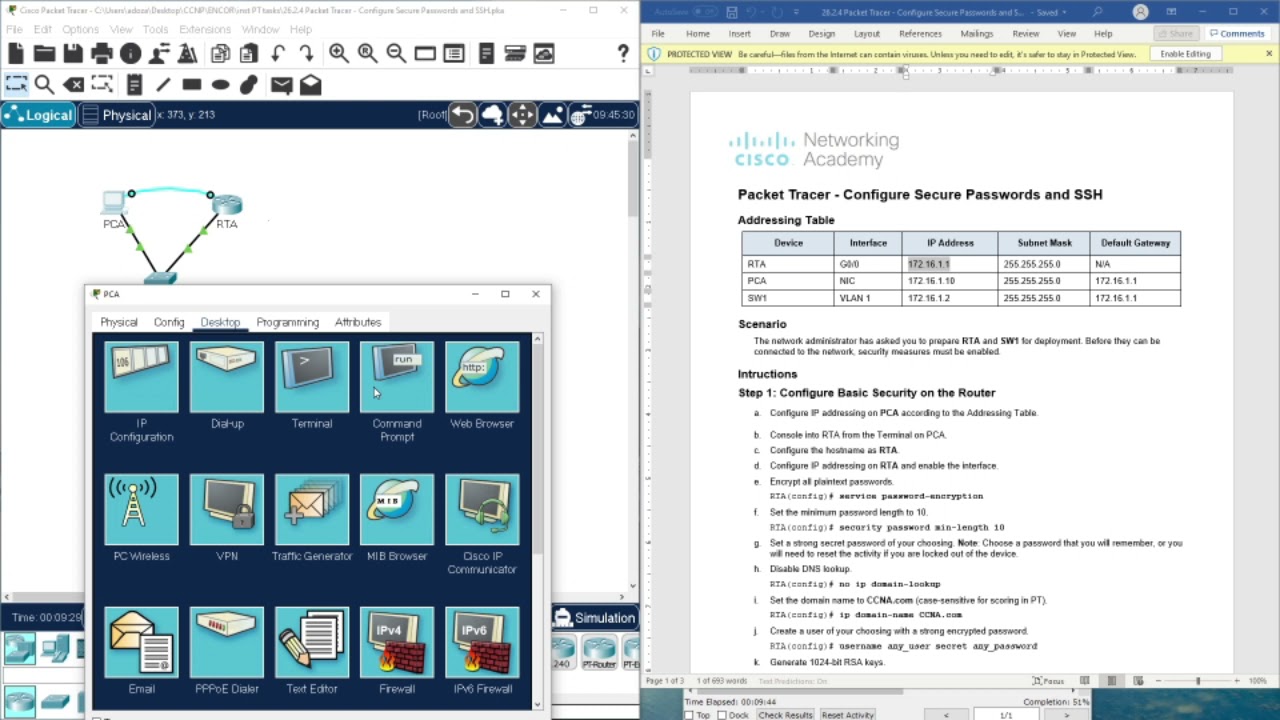Click the Save disk icon in Packet Tracer toolbar

coord(73,54)
